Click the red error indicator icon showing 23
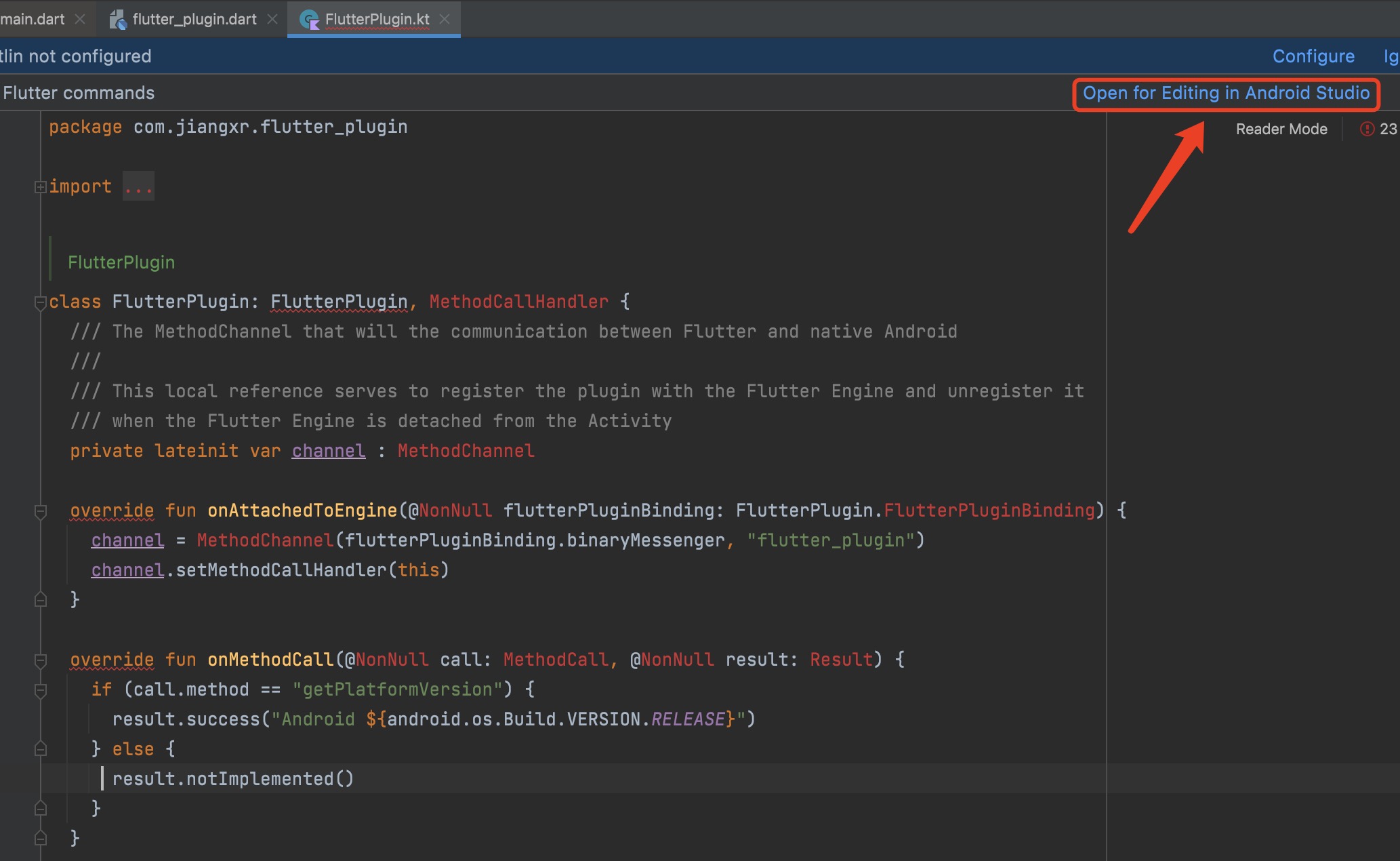This screenshot has width=1400, height=861. pos(1367,129)
